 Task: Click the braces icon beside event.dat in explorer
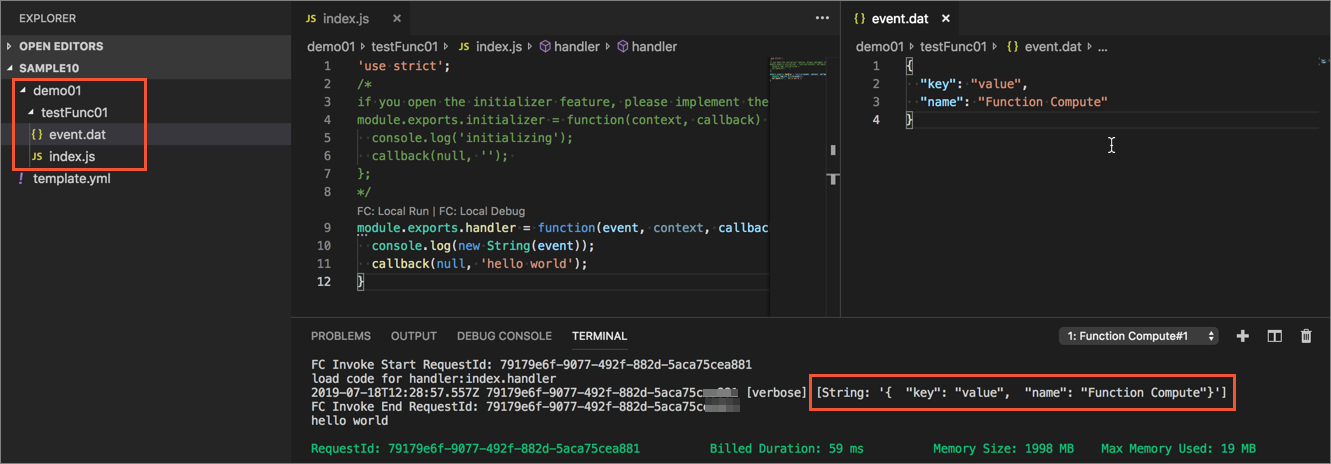(37, 135)
